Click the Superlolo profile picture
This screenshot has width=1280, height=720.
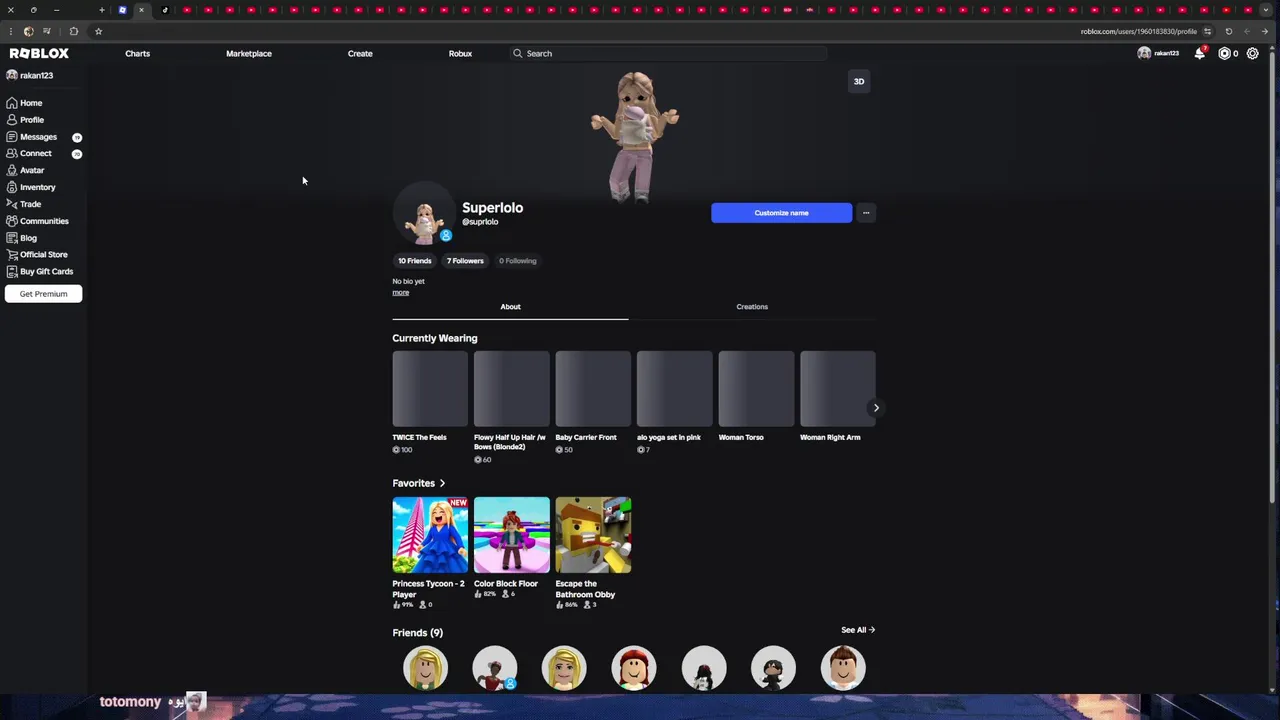coord(424,215)
